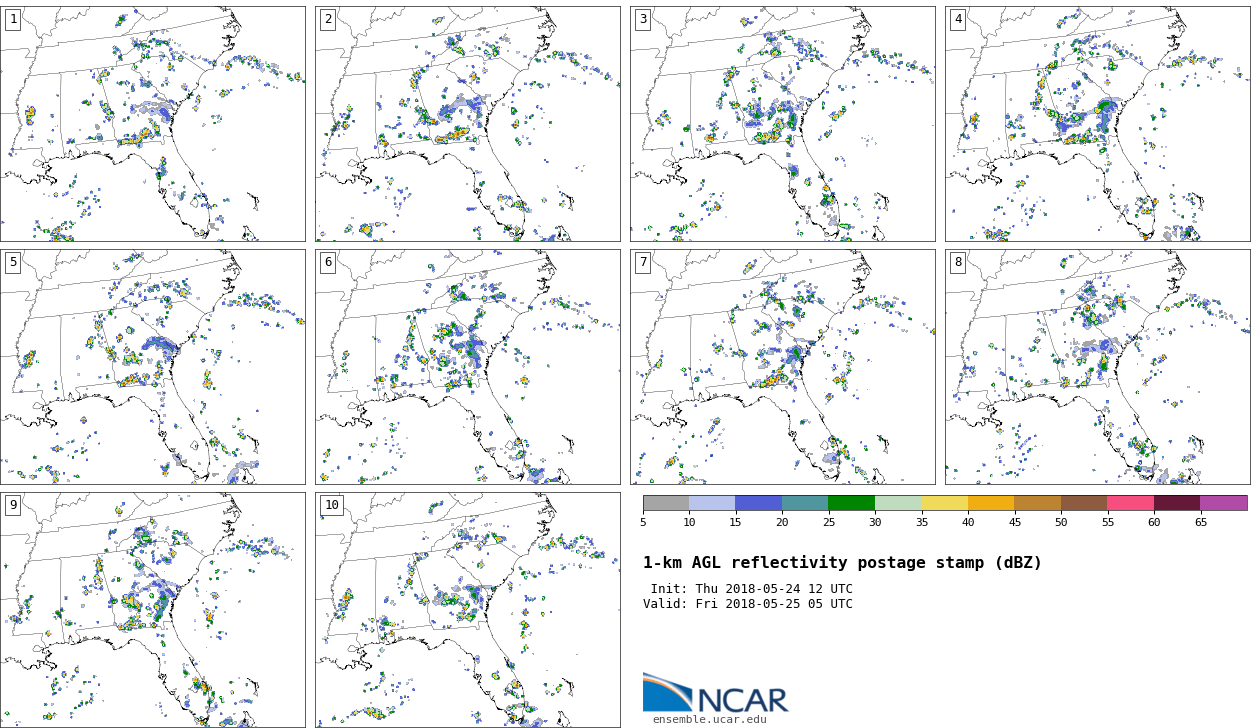This screenshot has width=1260, height=728.
Task: Open ensemble member 7 reflectivity map
Action: tap(782, 367)
